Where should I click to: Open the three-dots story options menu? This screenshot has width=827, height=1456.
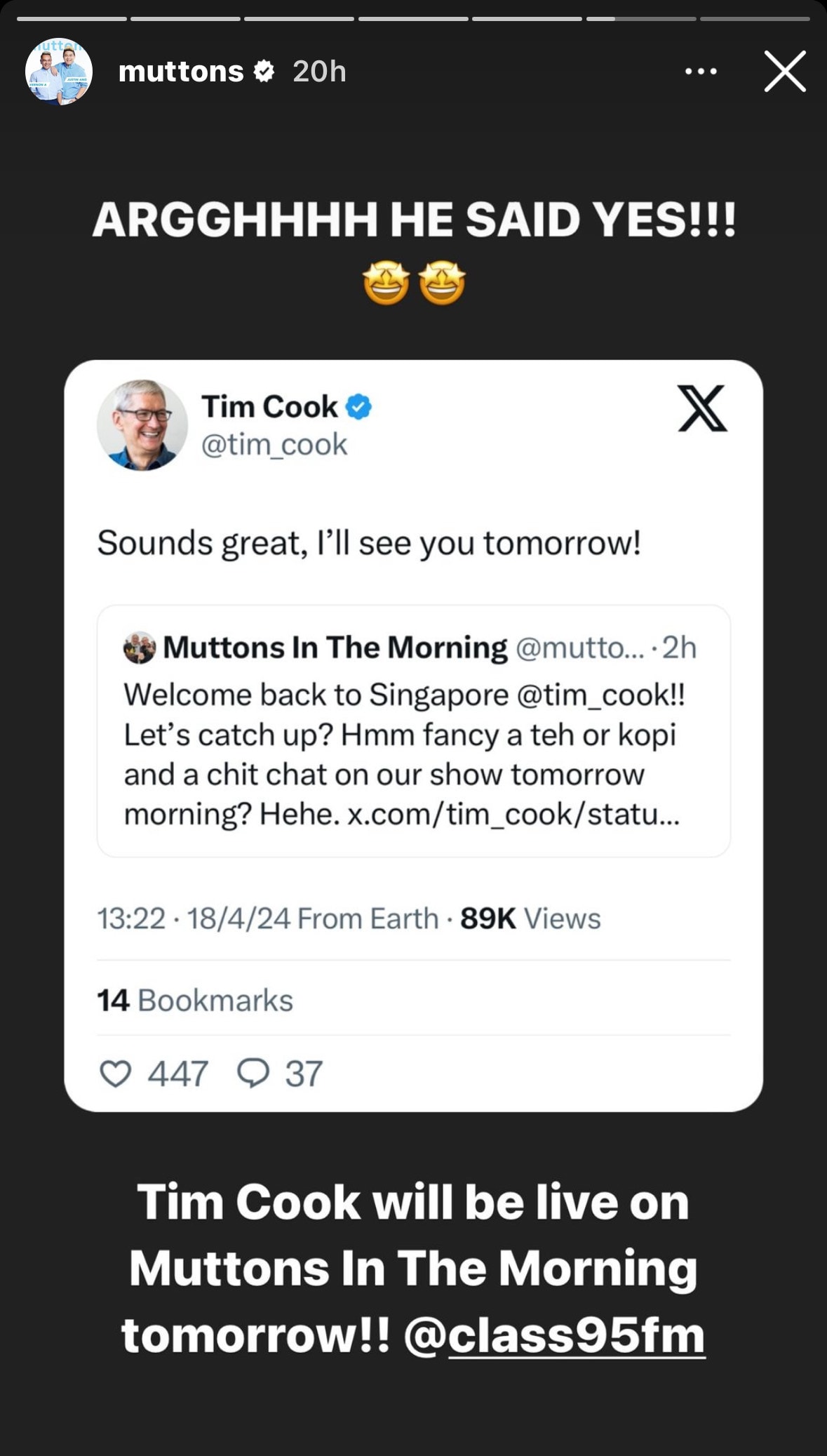coord(701,72)
